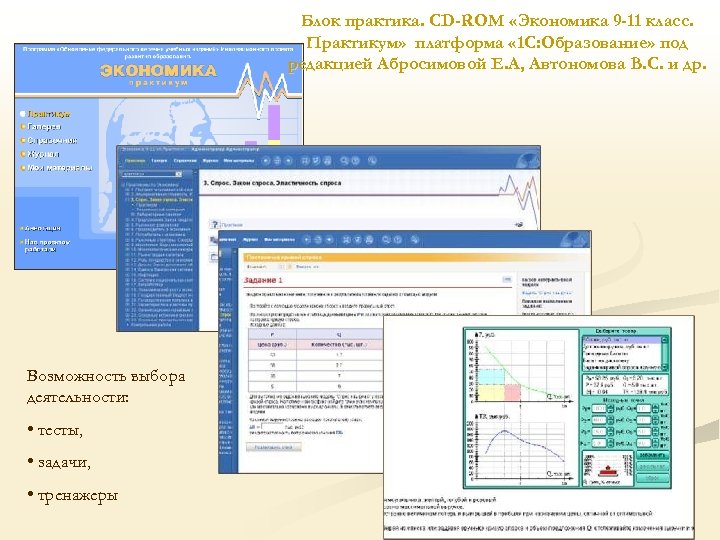Screen dimensions: 720x540
Task: Go back with arrow icon in task window toolbar
Action: [x=307, y=240]
